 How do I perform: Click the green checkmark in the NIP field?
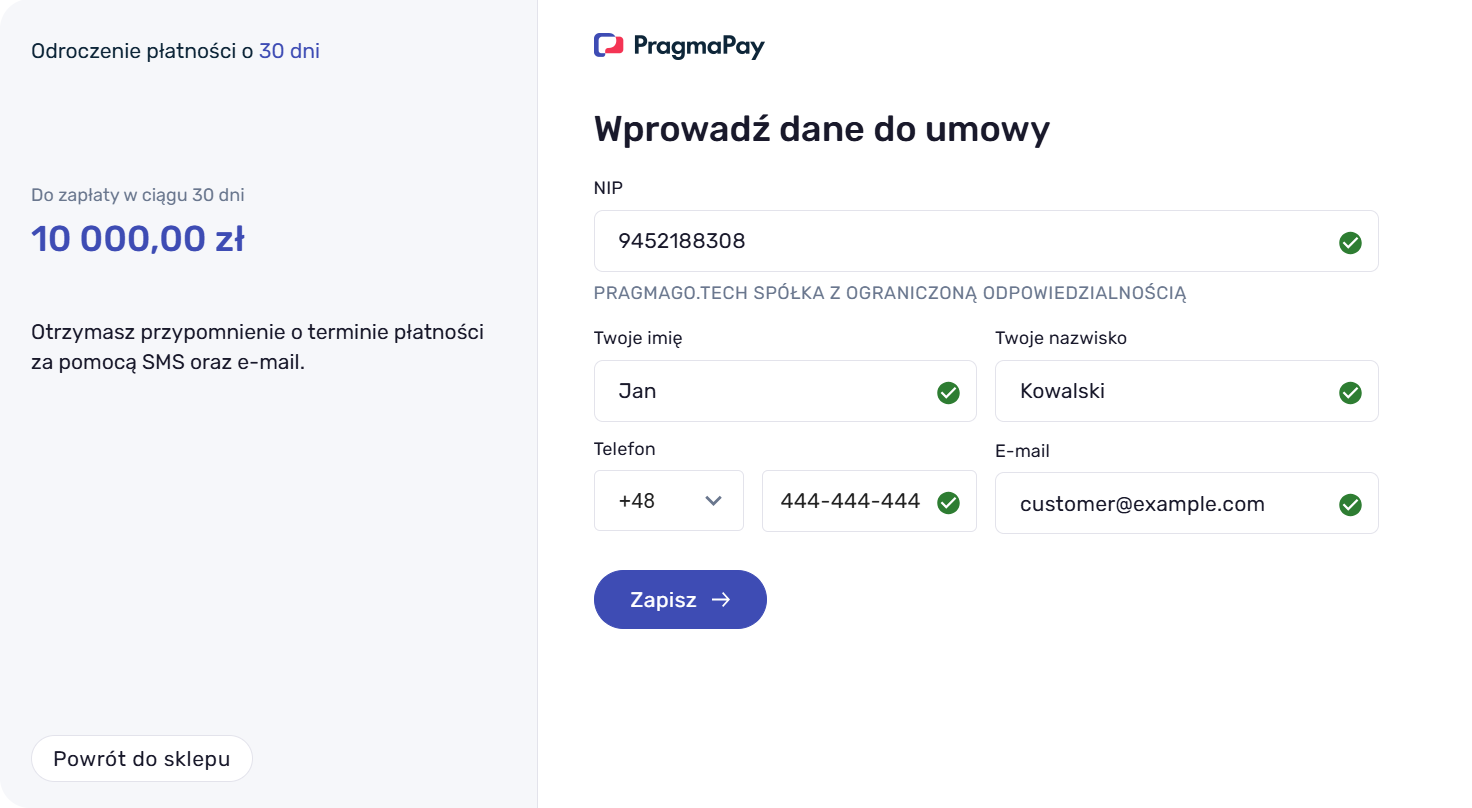(1350, 242)
